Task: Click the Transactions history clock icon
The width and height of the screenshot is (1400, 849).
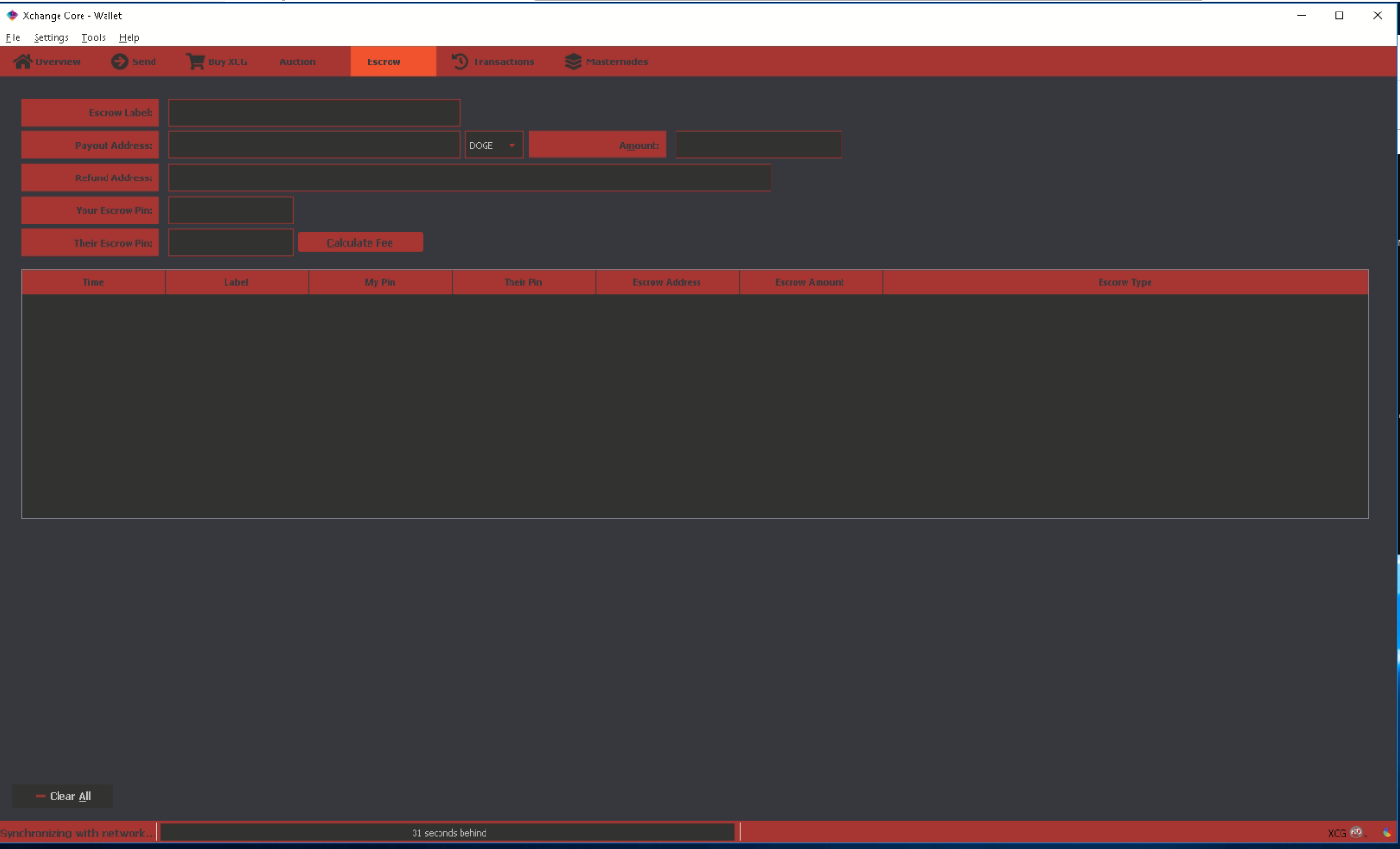Action: [461, 61]
